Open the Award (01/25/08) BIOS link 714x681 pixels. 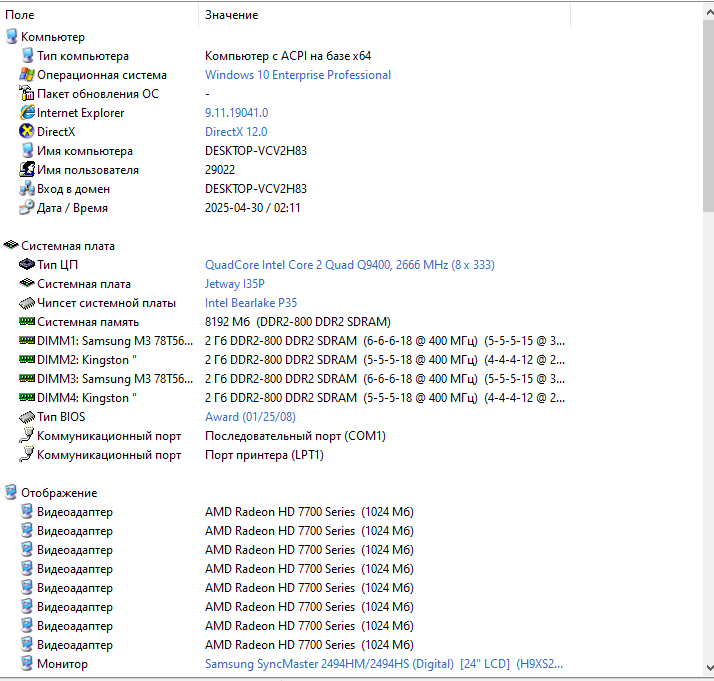pyautogui.click(x=250, y=417)
